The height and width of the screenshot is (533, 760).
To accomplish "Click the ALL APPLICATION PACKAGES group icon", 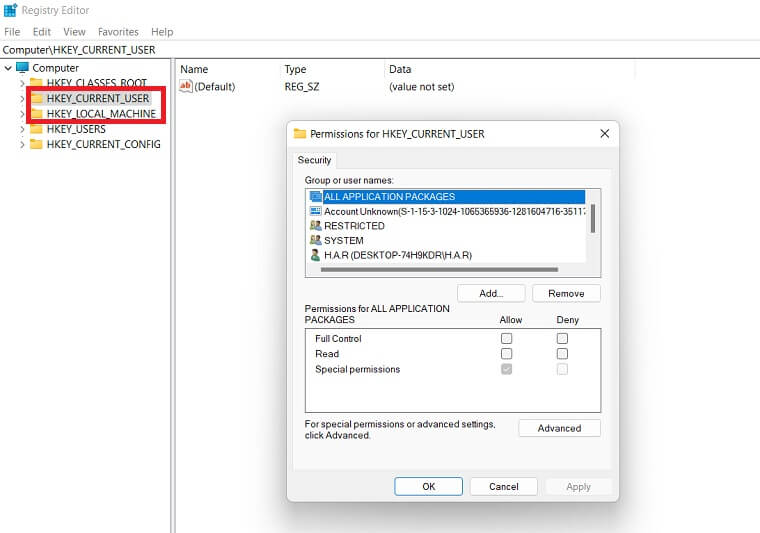I will point(316,196).
